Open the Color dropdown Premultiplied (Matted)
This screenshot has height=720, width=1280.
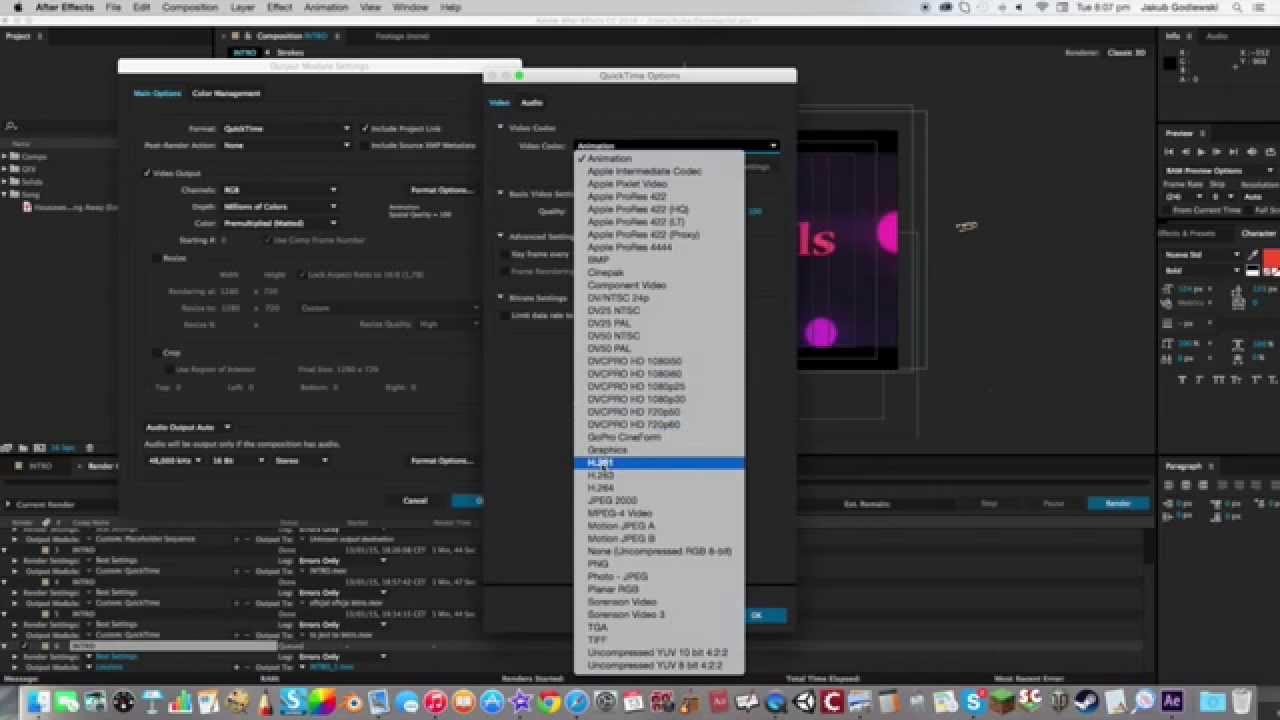(279, 223)
